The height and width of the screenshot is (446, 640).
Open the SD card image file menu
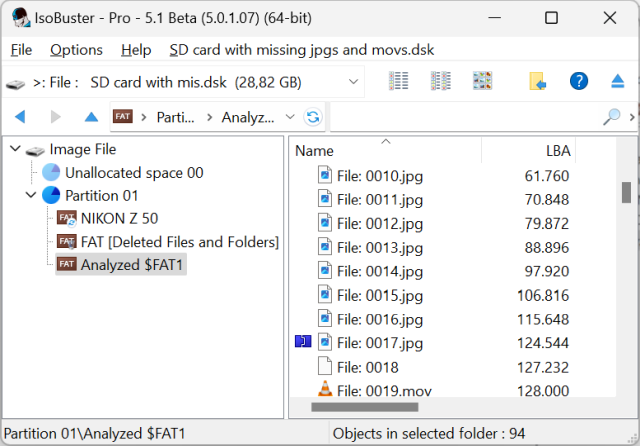302,50
